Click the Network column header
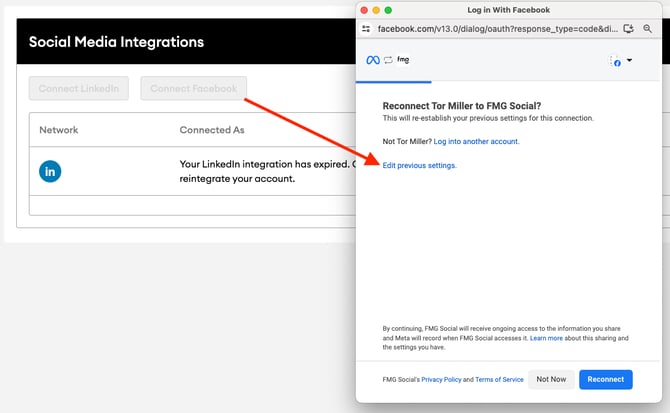This screenshot has width=670, height=413. pyautogui.click(x=59, y=130)
